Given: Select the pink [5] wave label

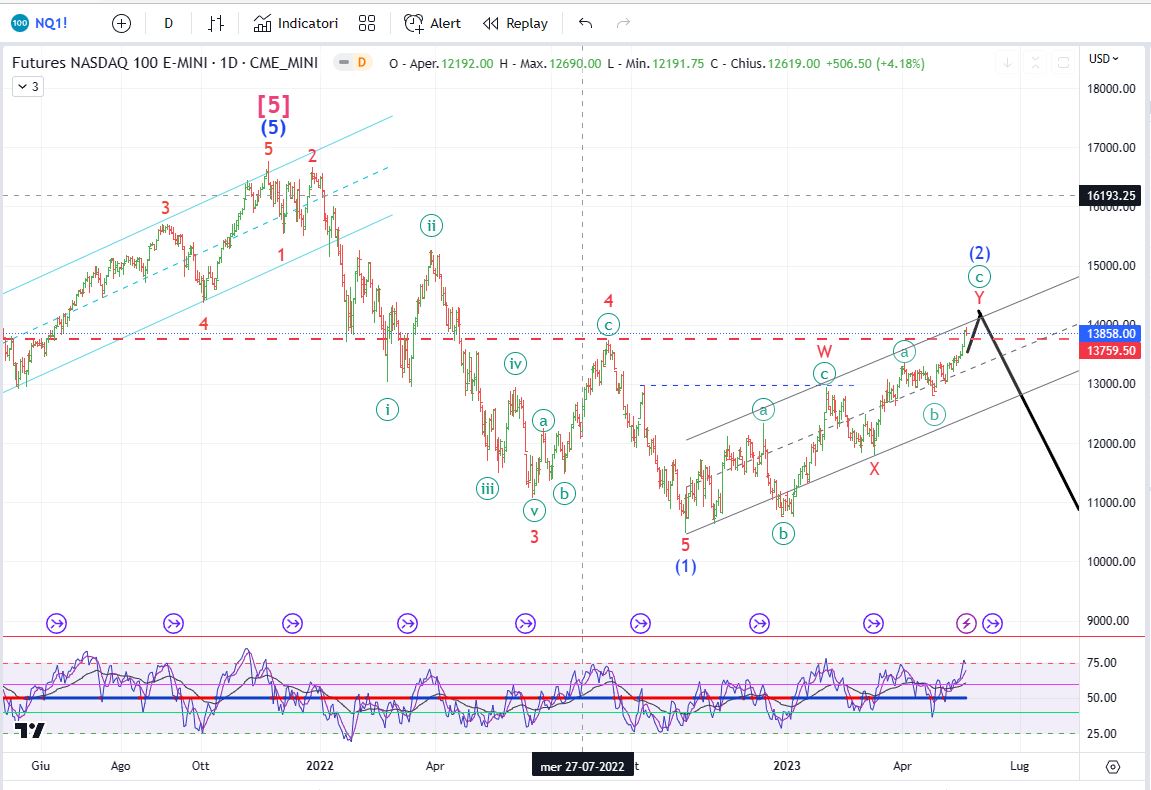Looking at the screenshot, I should [274, 106].
